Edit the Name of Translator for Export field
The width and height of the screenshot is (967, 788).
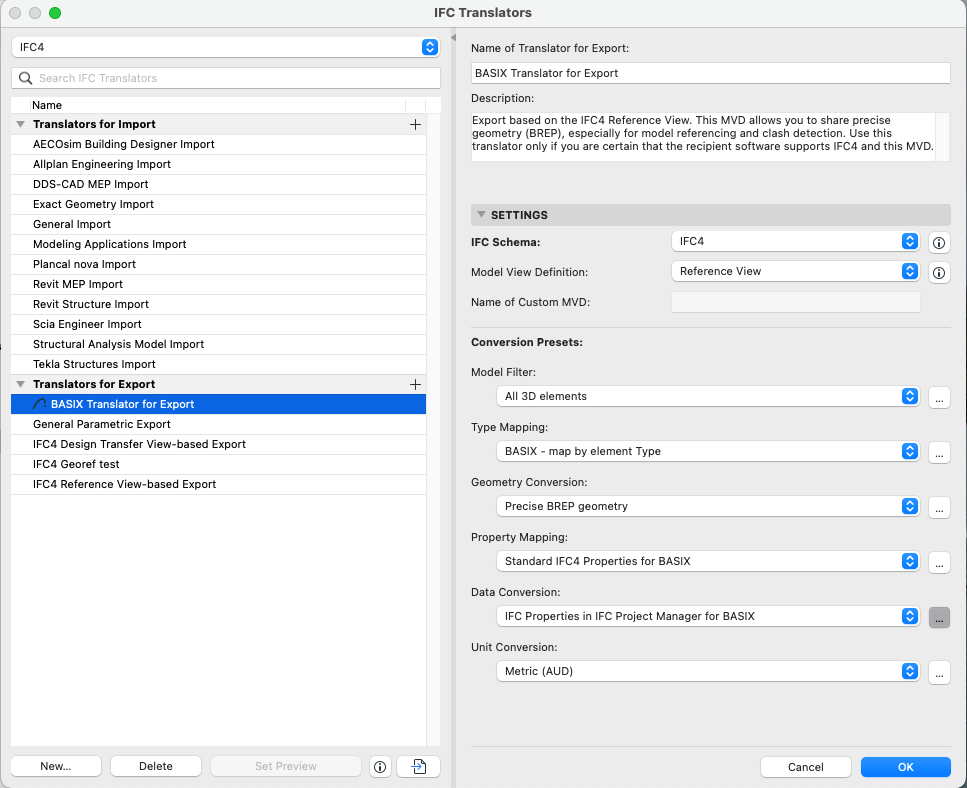[710, 73]
